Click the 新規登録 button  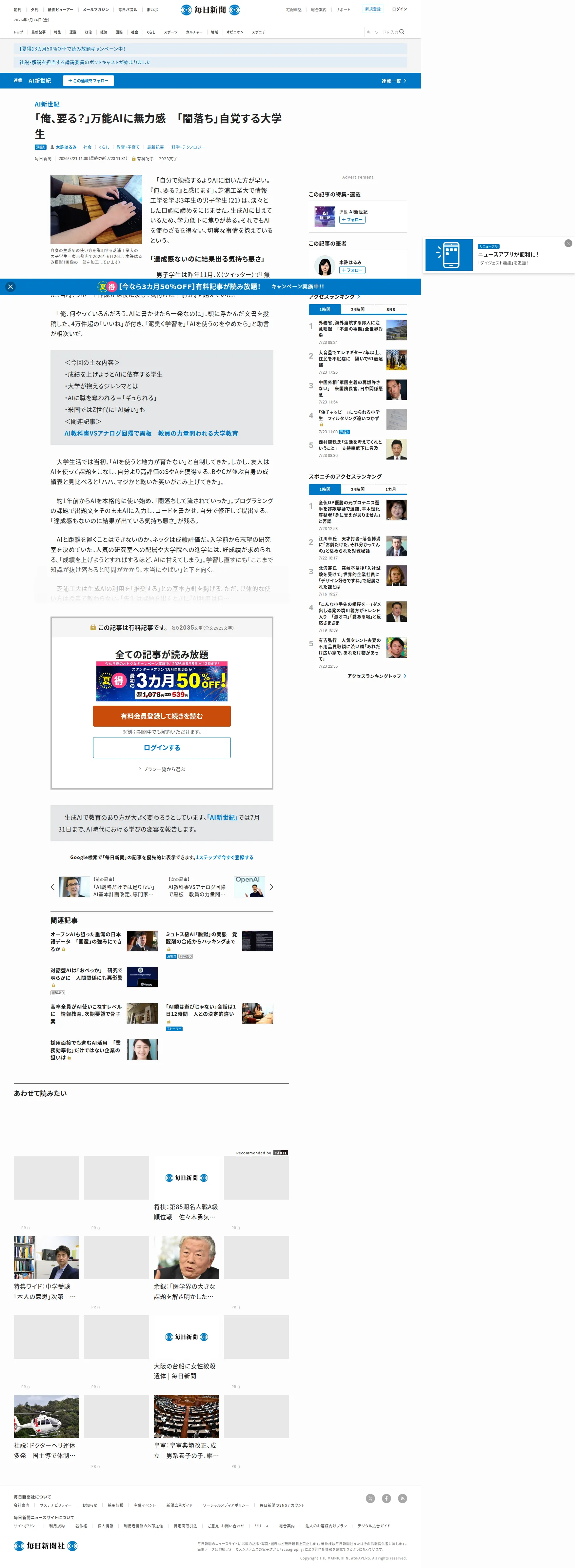373,9
